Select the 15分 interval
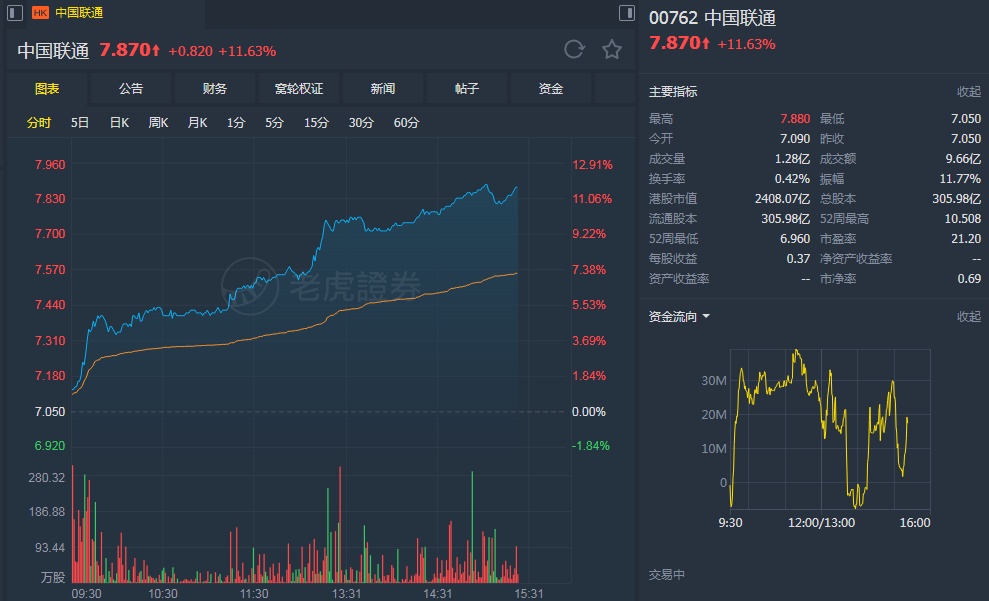The width and height of the screenshot is (989, 601). coord(317,123)
